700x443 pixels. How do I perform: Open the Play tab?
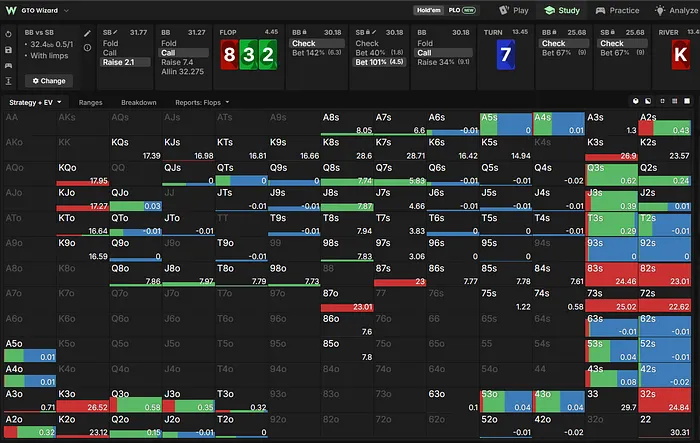pyautogui.click(x=514, y=10)
